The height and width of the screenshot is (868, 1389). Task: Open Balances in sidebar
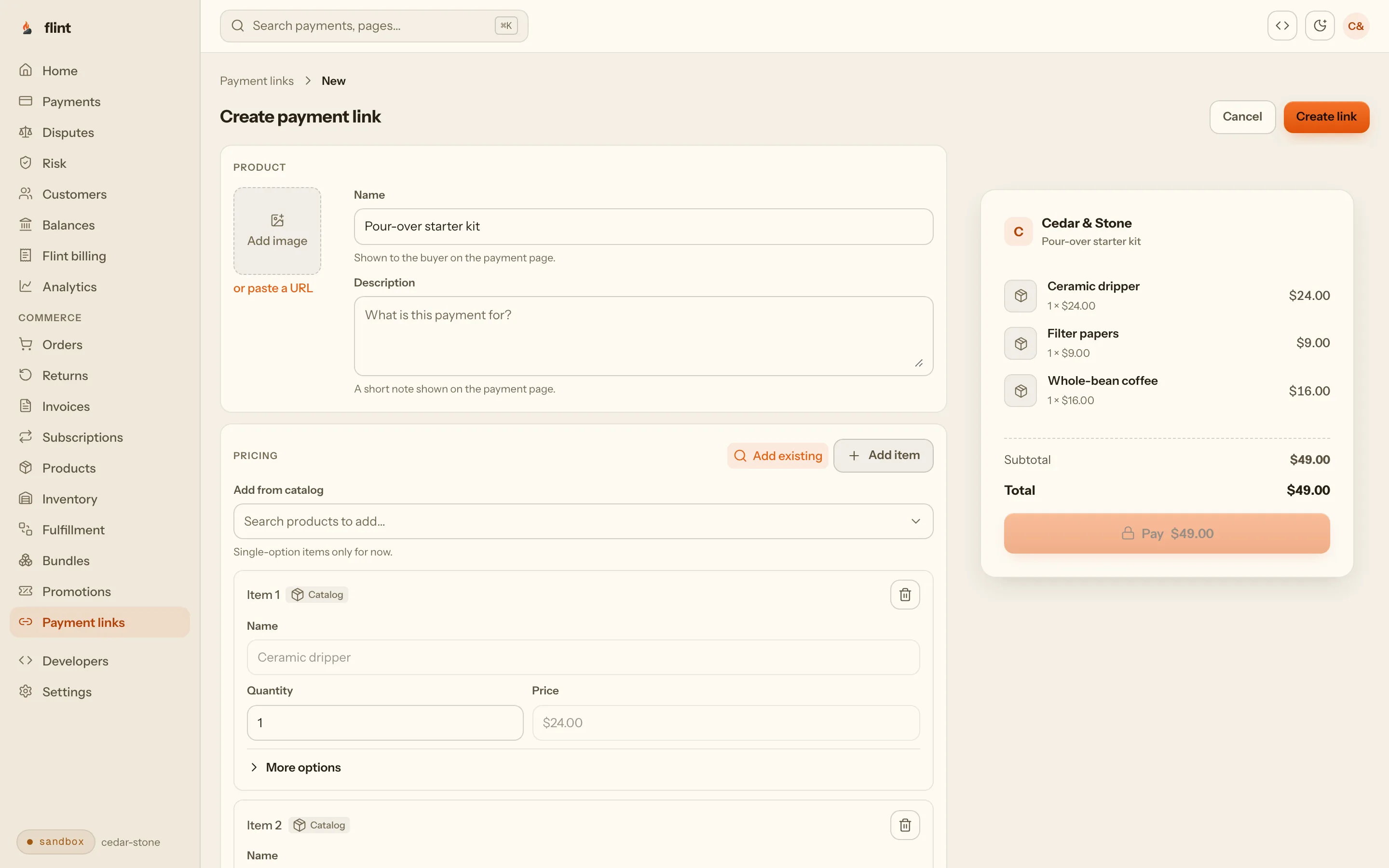100,225
